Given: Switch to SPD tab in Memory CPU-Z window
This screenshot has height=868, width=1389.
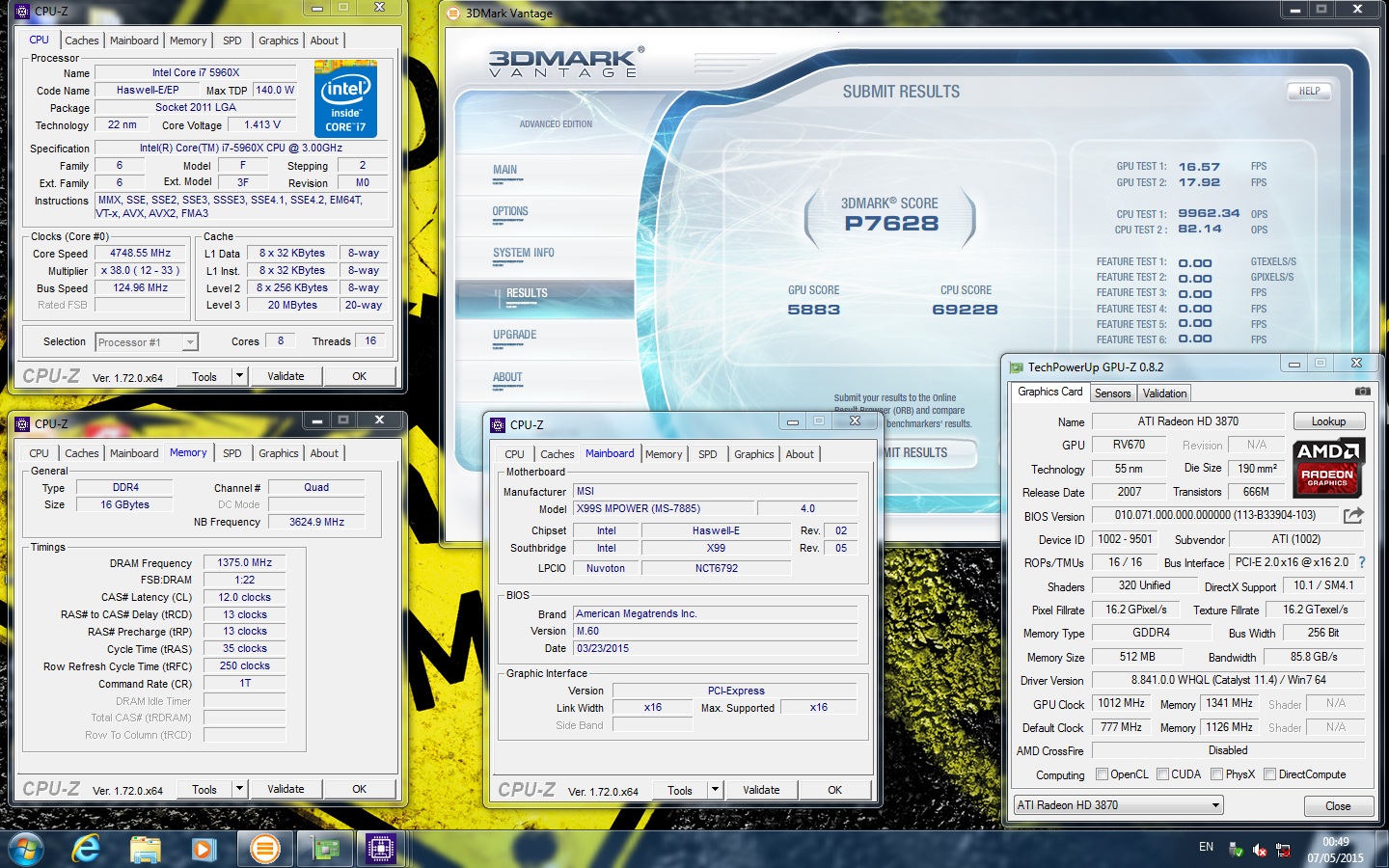Looking at the screenshot, I should 232,453.
